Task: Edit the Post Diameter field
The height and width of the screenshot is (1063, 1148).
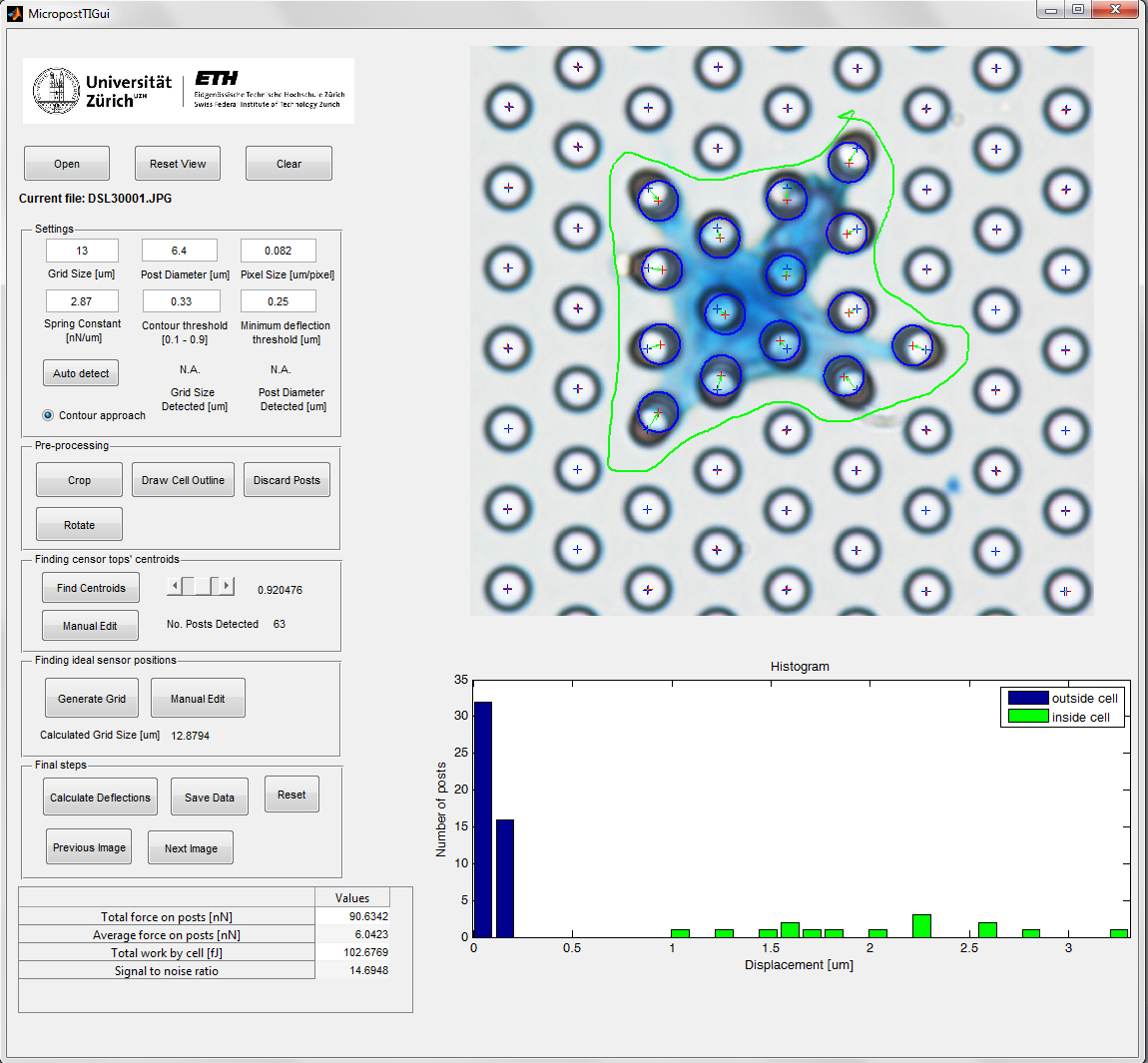Action: [179, 251]
